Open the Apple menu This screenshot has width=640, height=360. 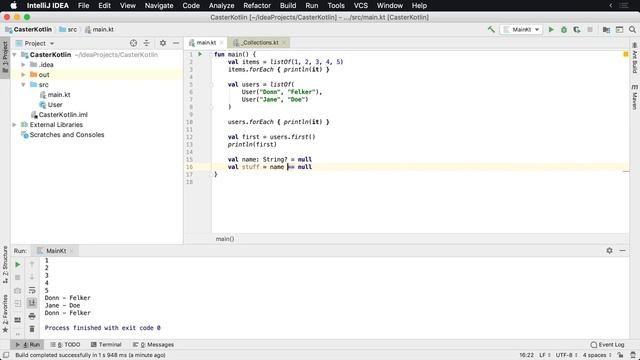(13, 6)
